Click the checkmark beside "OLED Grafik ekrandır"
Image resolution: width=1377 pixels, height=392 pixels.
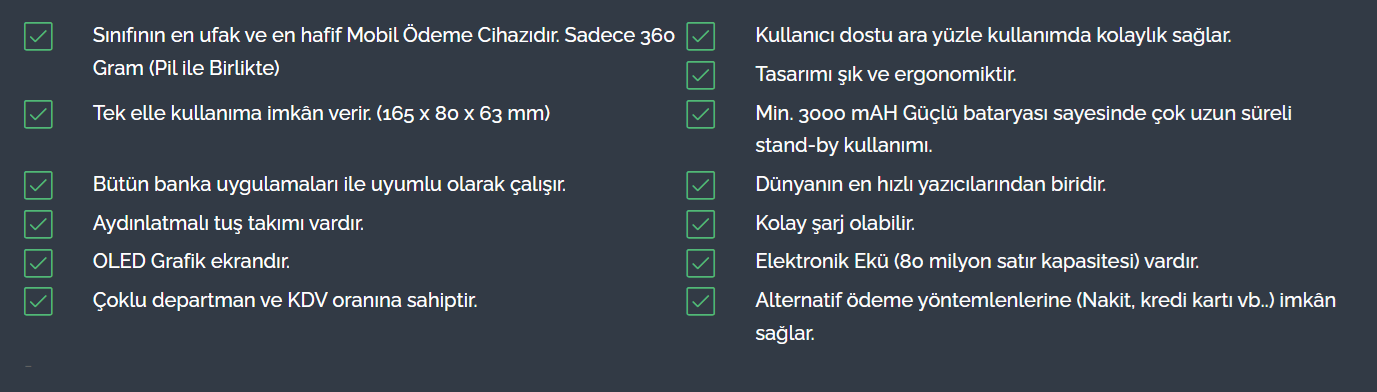tap(38, 262)
